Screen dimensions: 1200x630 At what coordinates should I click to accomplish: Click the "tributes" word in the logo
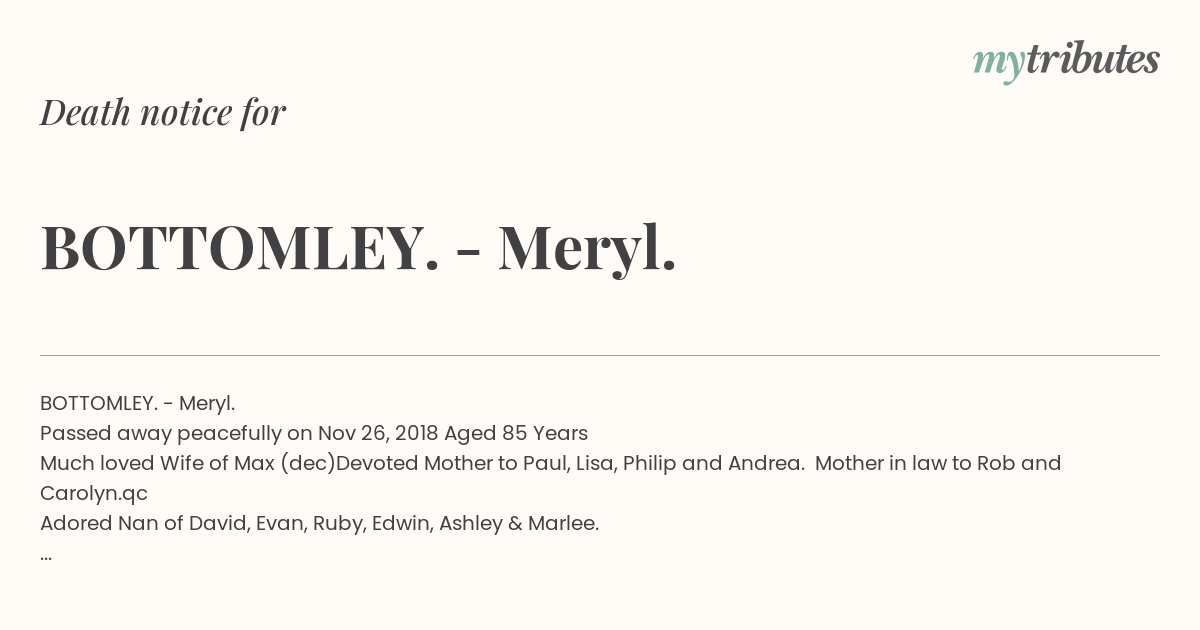1092,60
